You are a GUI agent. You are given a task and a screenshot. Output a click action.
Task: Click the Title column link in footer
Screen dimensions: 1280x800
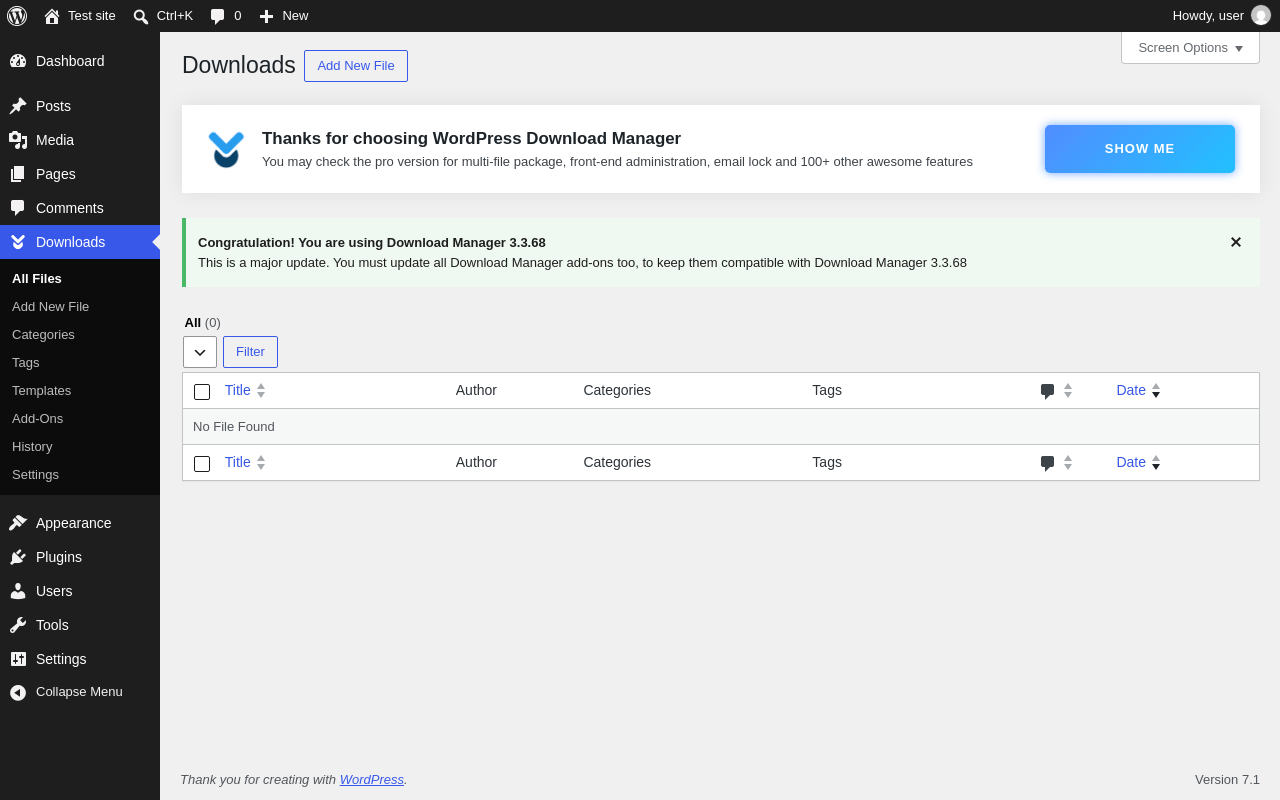tap(238, 463)
